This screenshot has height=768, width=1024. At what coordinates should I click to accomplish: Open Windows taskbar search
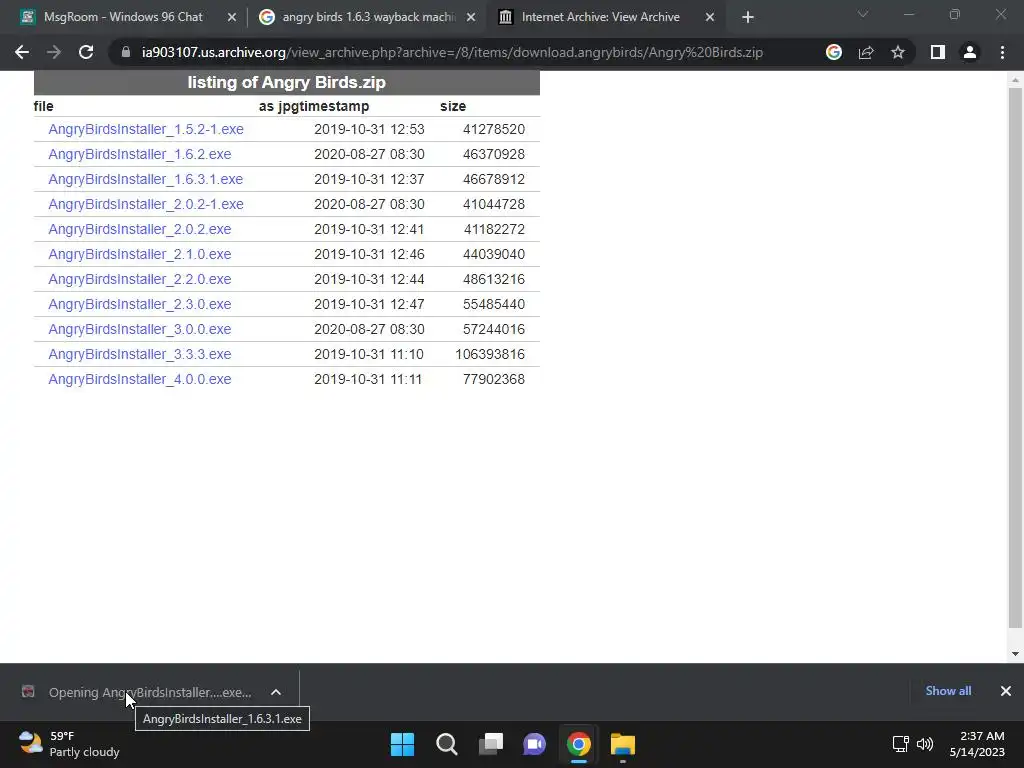[x=447, y=744]
